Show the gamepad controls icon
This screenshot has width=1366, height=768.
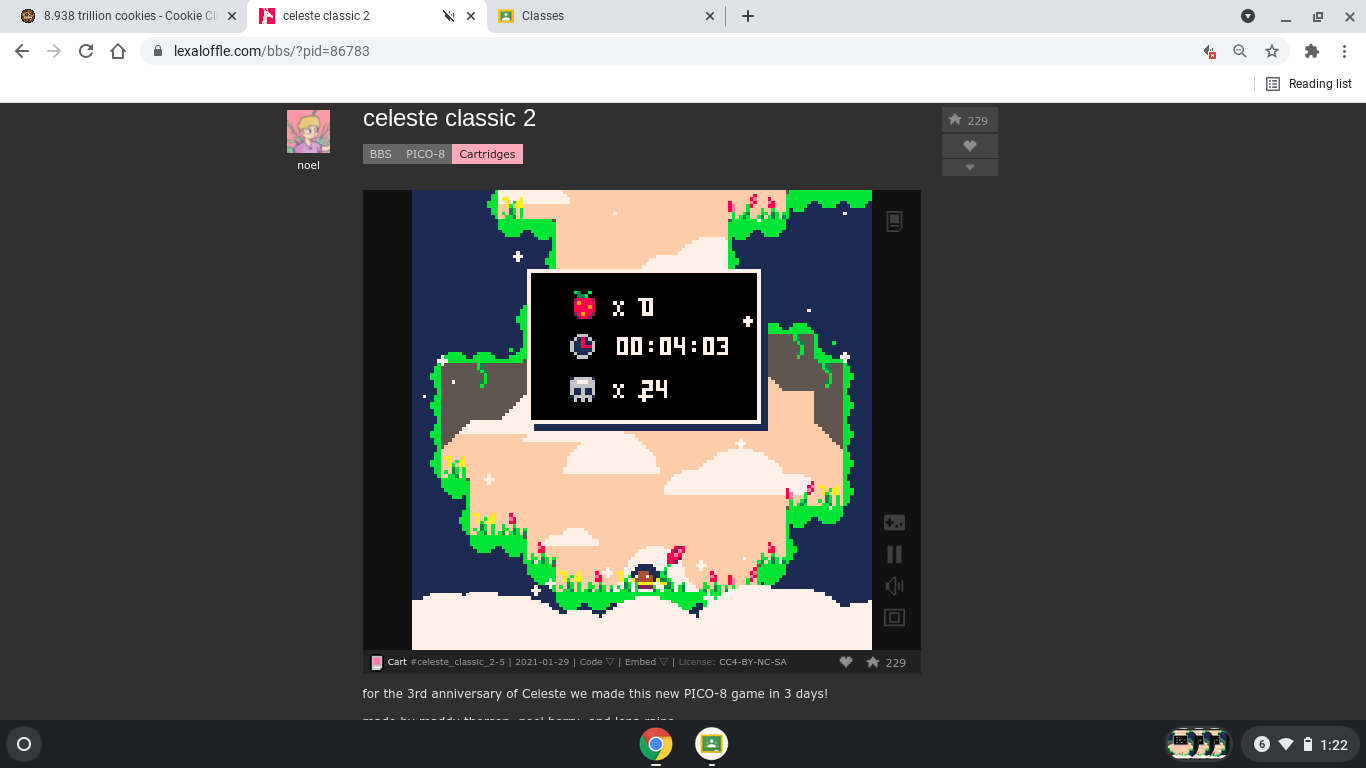894,522
